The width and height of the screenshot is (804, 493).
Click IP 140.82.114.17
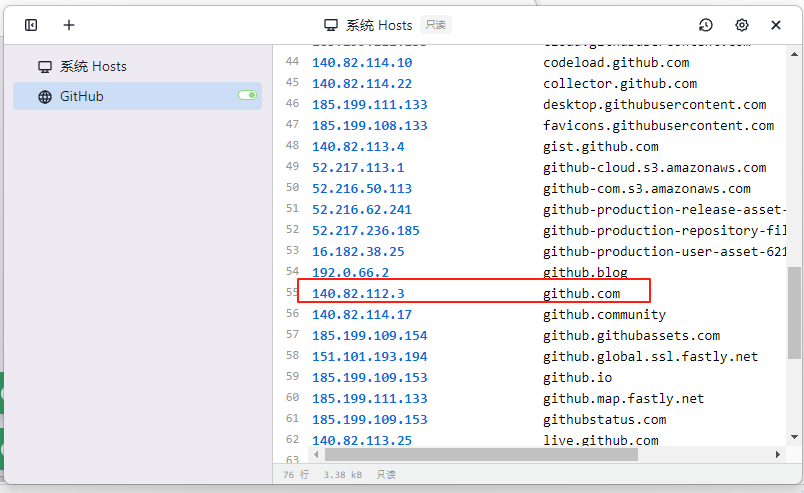click(x=362, y=314)
